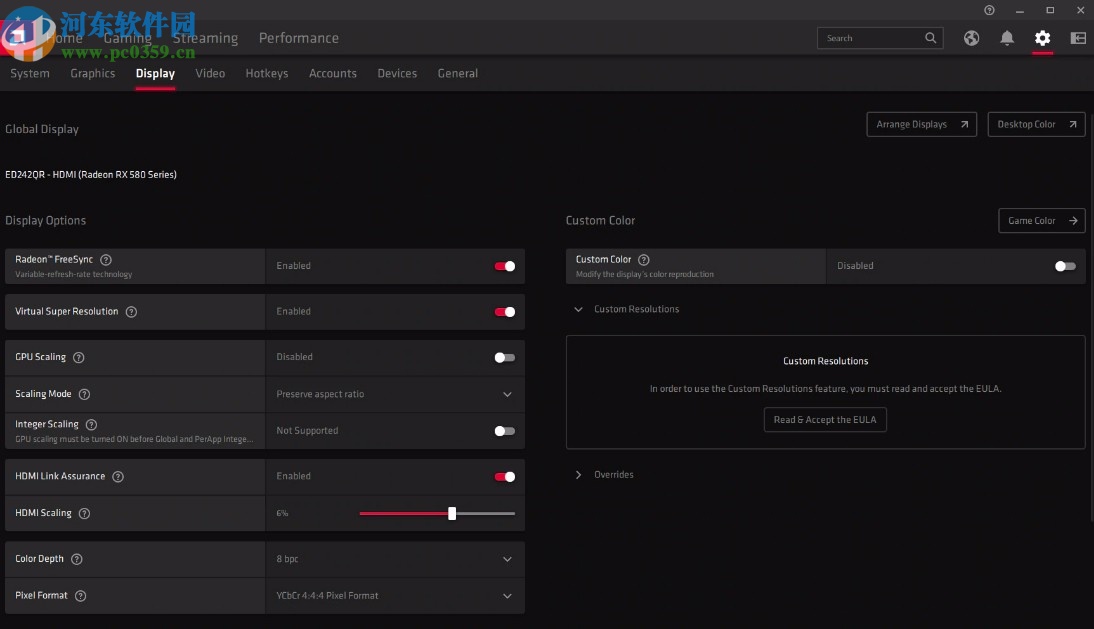This screenshot has height=629, width=1094.
Task: Turn on Custom Color
Action: 1064,266
